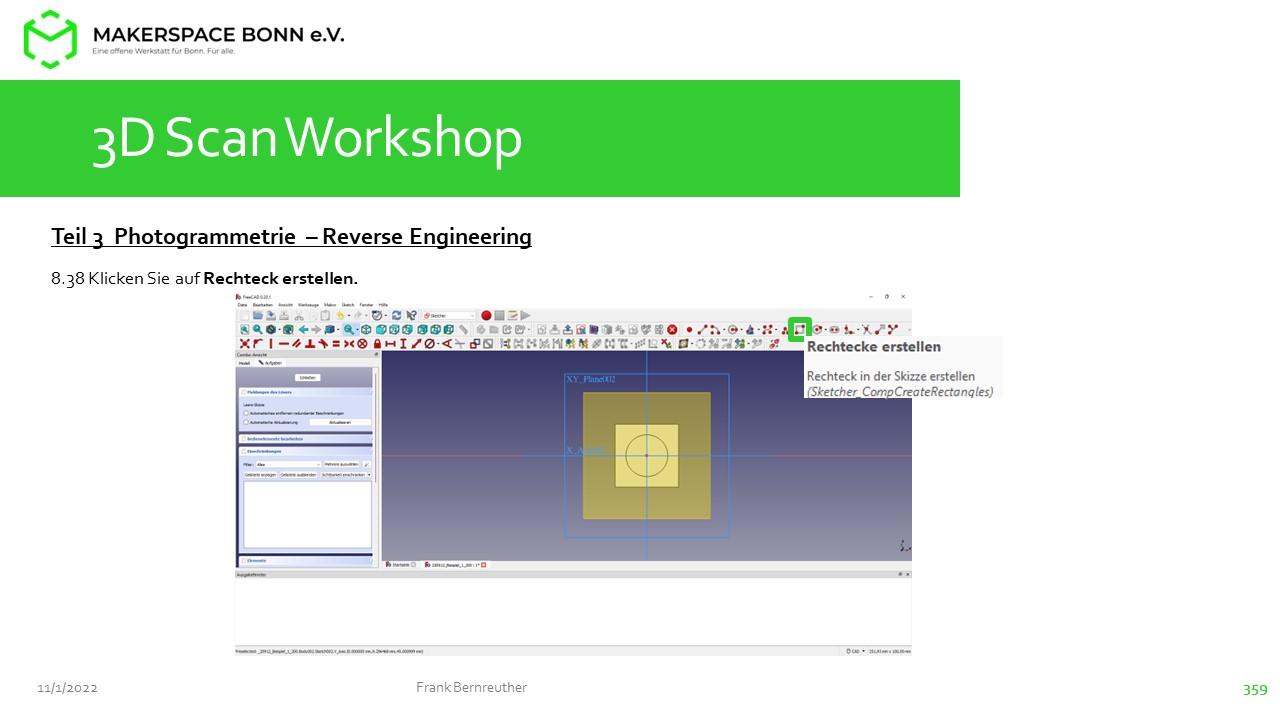Click the circle in the sketch view
The image size is (1280, 720).
pos(647,455)
